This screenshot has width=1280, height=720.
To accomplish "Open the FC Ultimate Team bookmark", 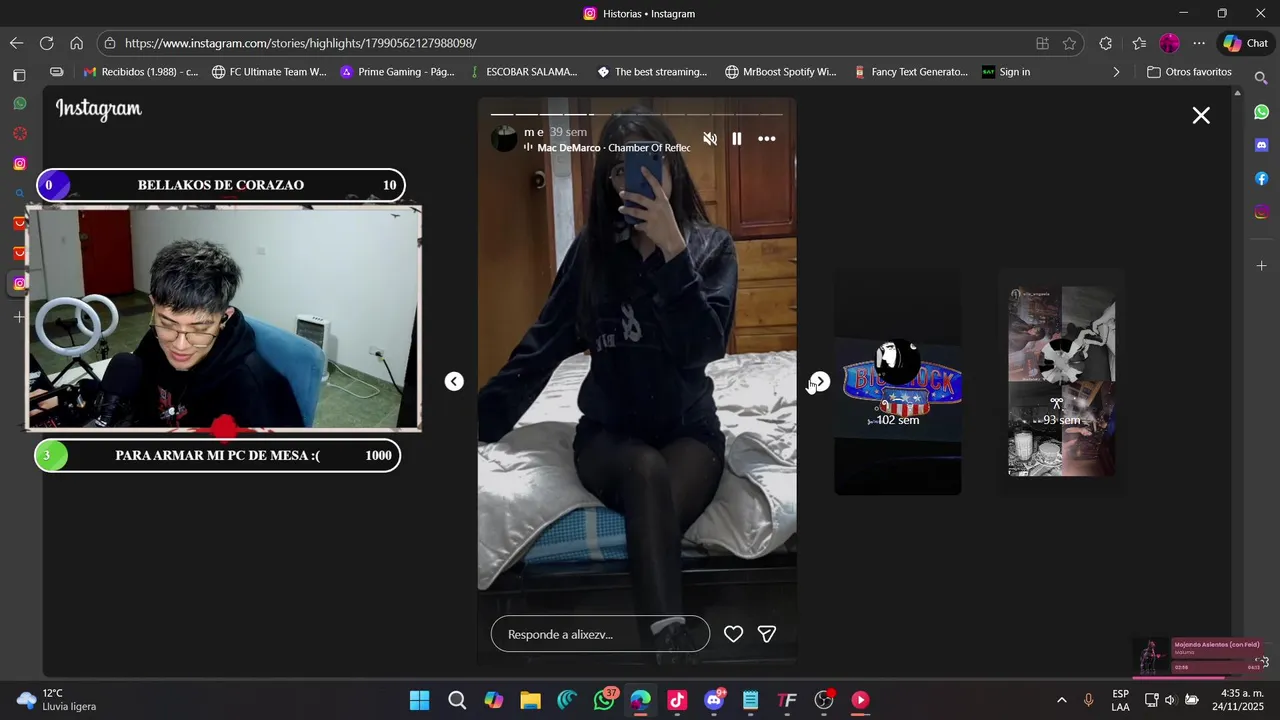I will click(x=269, y=72).
